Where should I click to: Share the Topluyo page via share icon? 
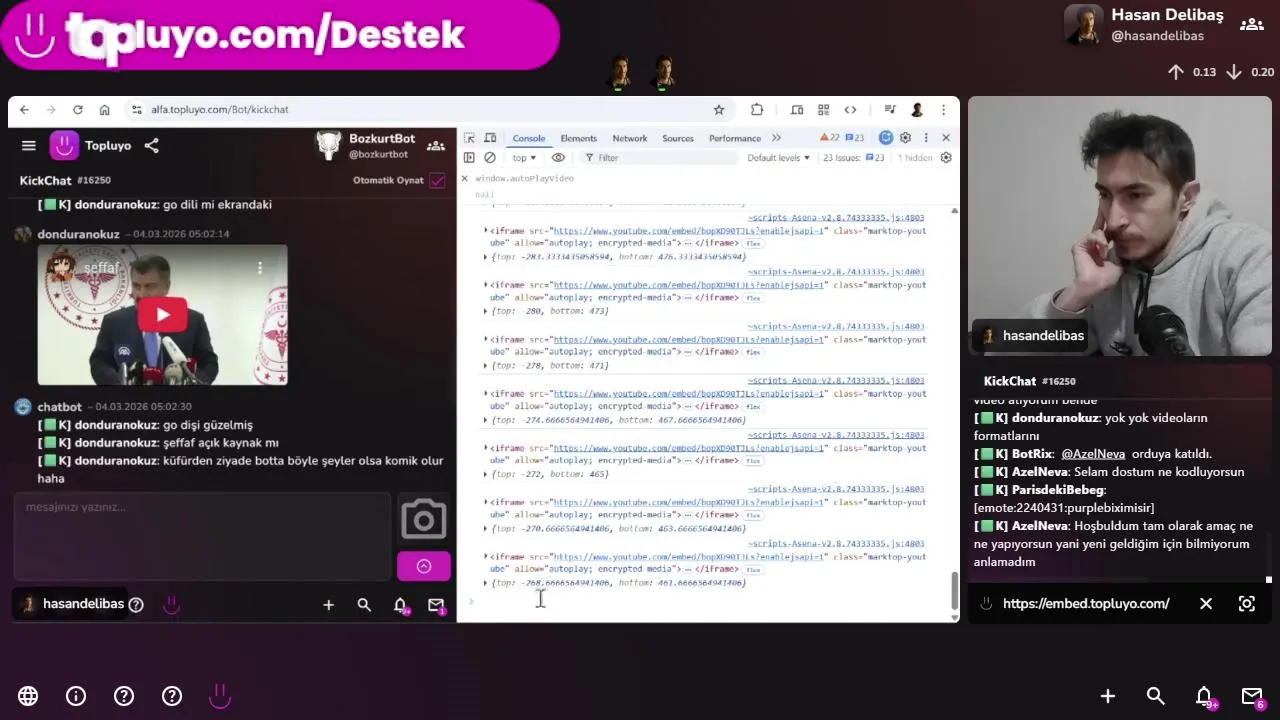(x=151, y=146)
